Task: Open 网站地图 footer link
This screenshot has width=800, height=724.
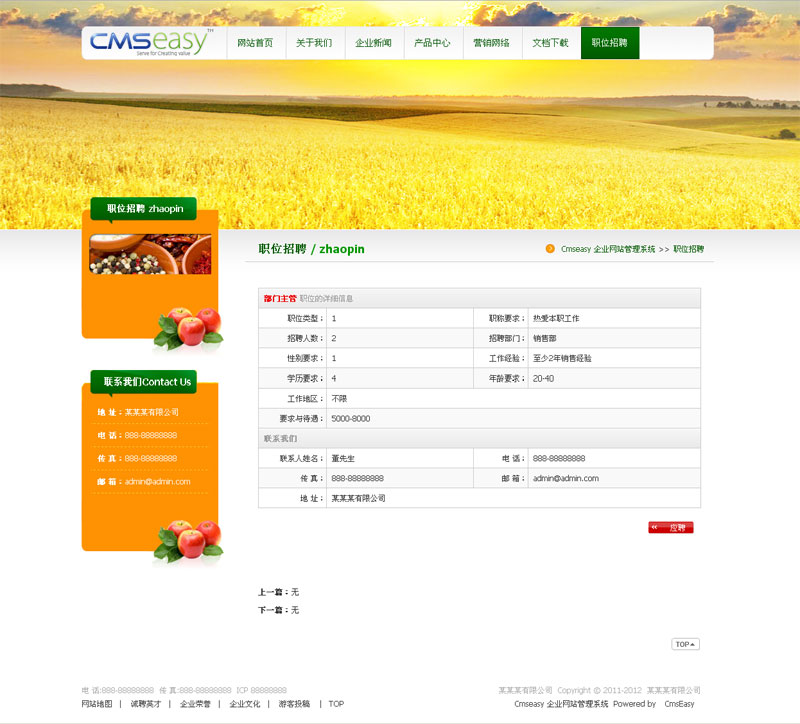Action: tap(97, 704)
